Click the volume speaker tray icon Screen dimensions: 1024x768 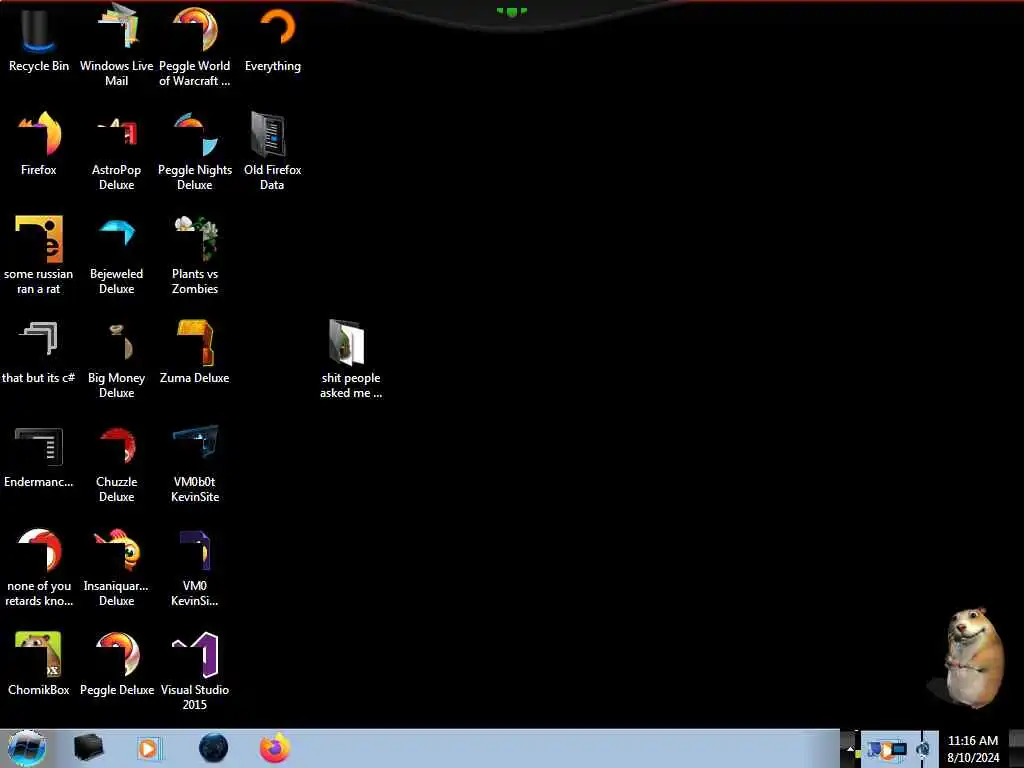(923, 749)
